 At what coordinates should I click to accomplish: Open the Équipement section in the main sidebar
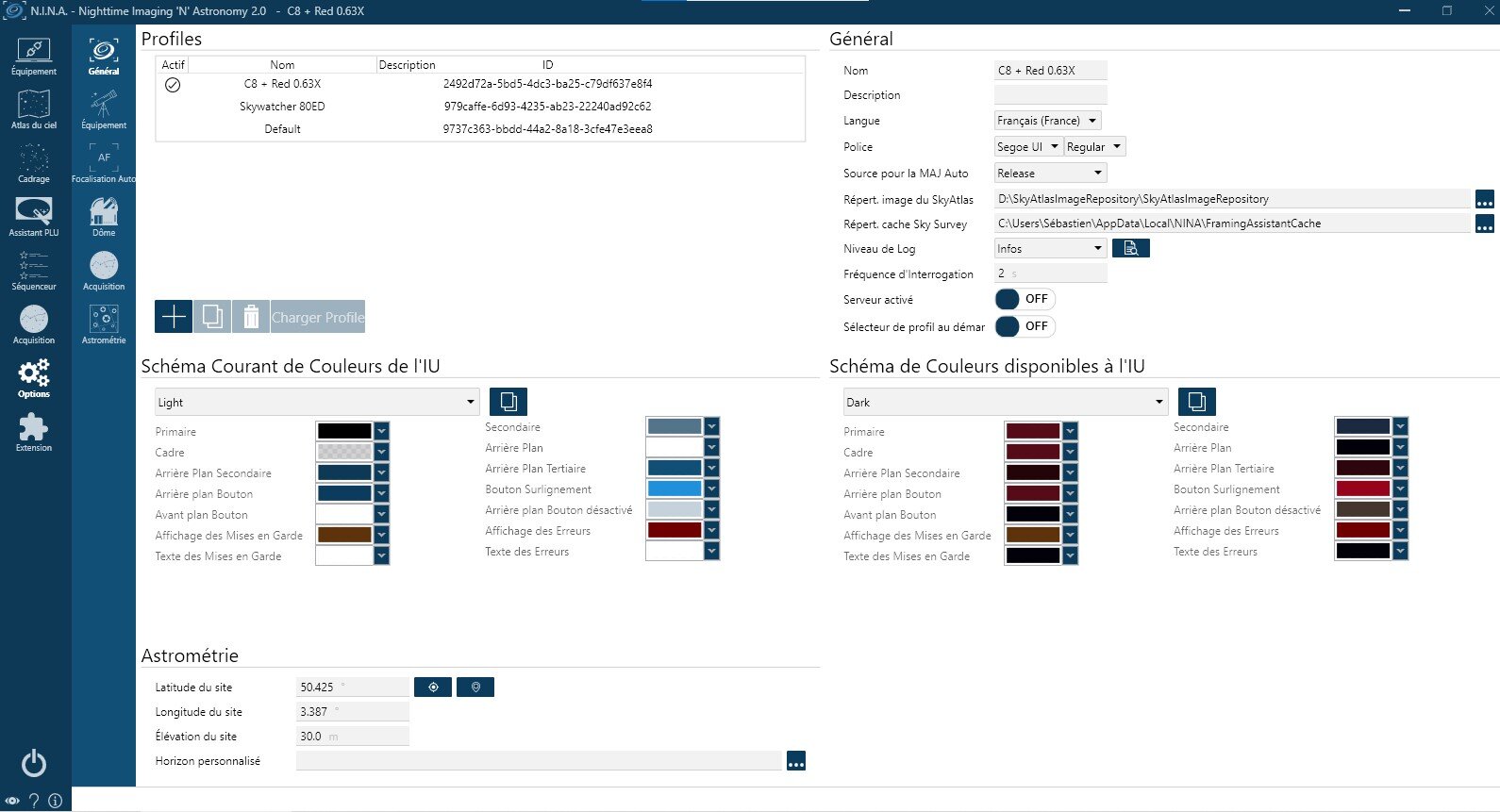pyautogui.click(x=34, y=57)
